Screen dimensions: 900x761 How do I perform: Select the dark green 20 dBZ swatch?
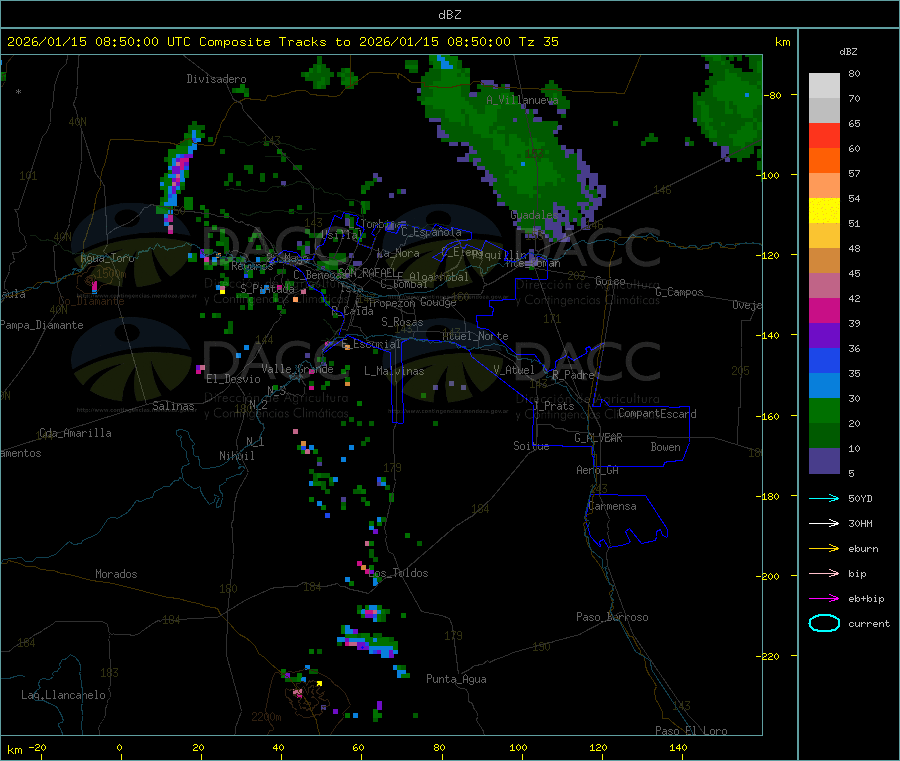[x=824, y=436]
